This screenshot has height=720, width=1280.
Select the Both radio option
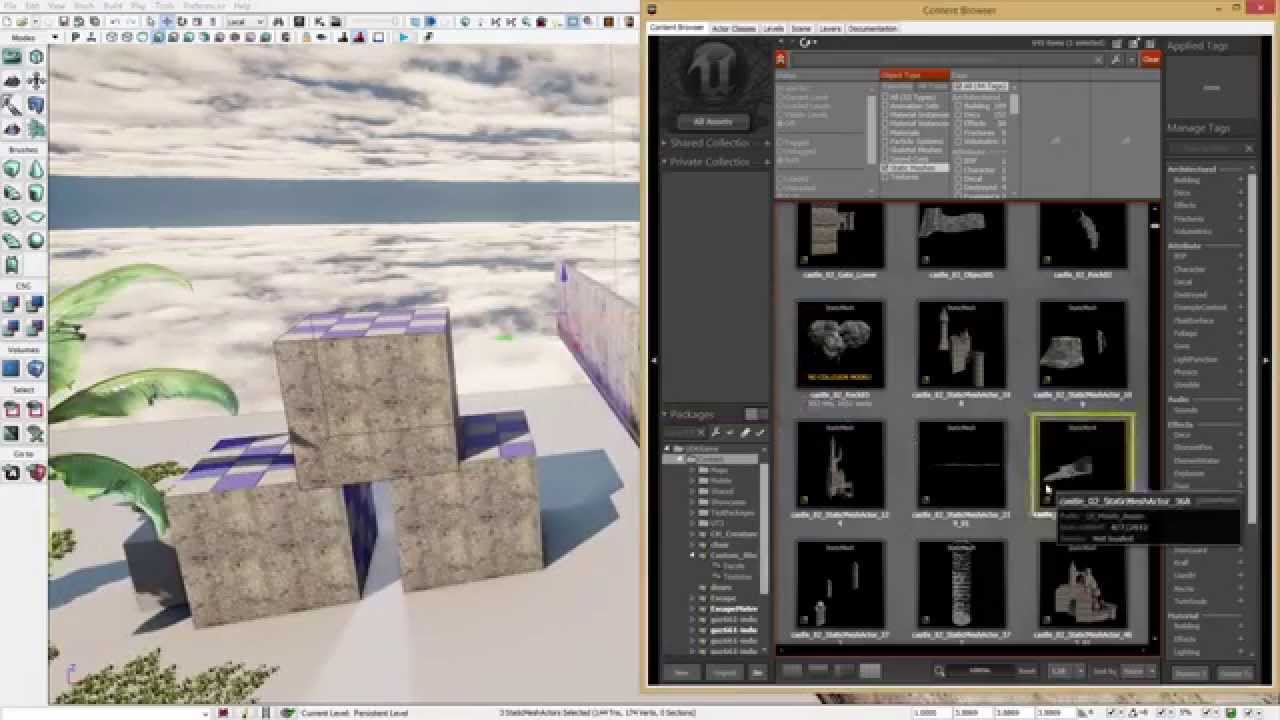pos(781,160)
